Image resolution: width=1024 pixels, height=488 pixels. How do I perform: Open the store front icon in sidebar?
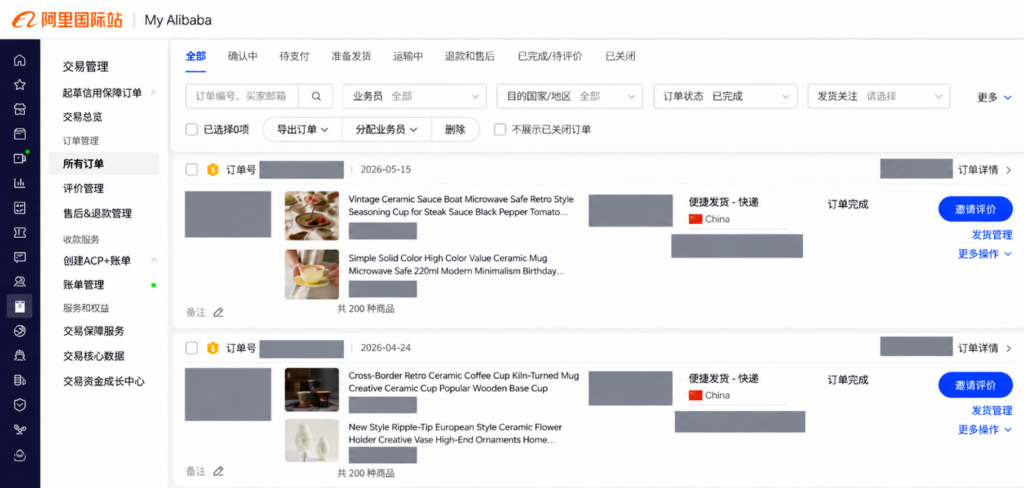(20, 109)
